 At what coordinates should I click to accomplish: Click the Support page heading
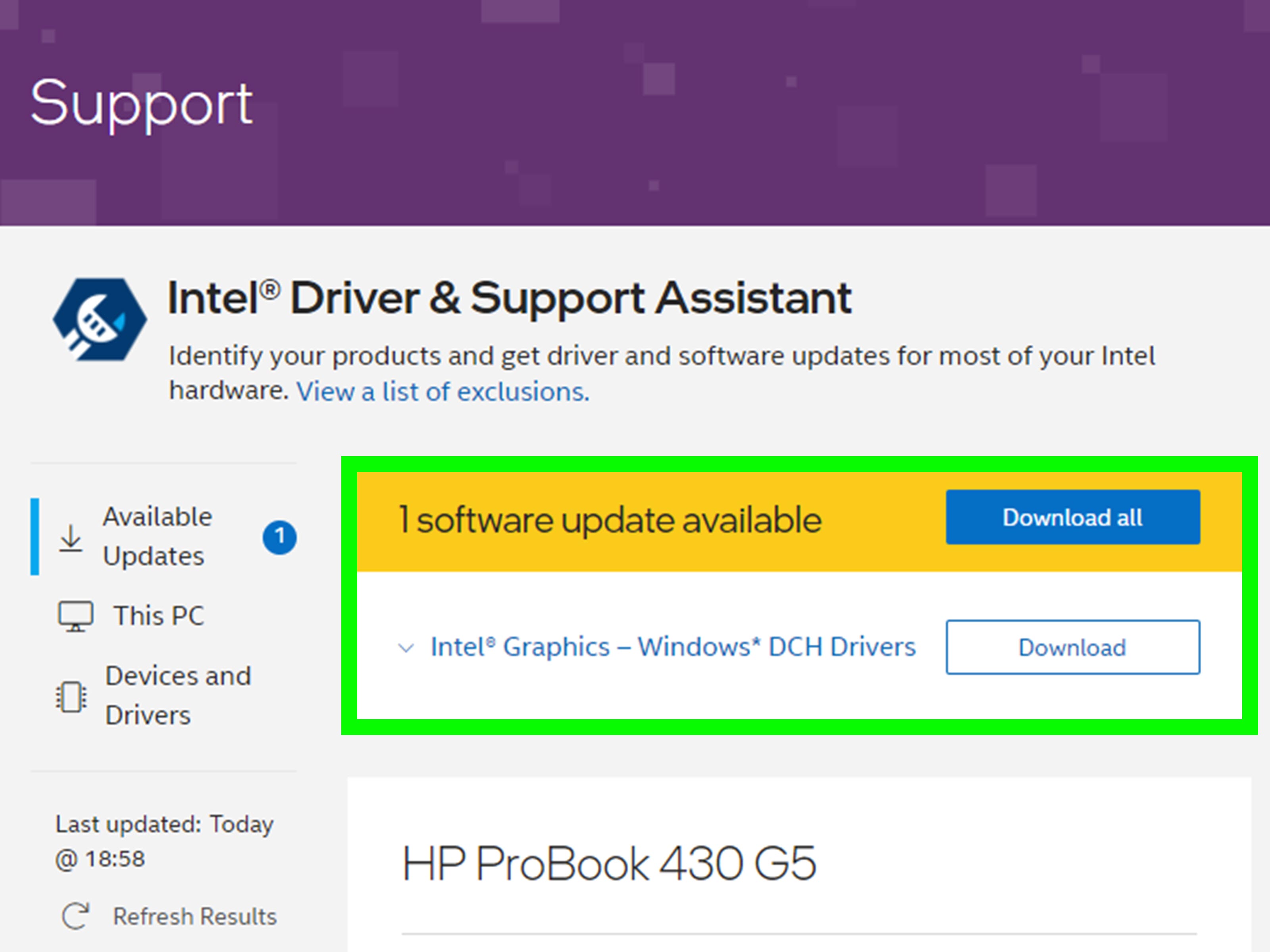click(141, 104)
